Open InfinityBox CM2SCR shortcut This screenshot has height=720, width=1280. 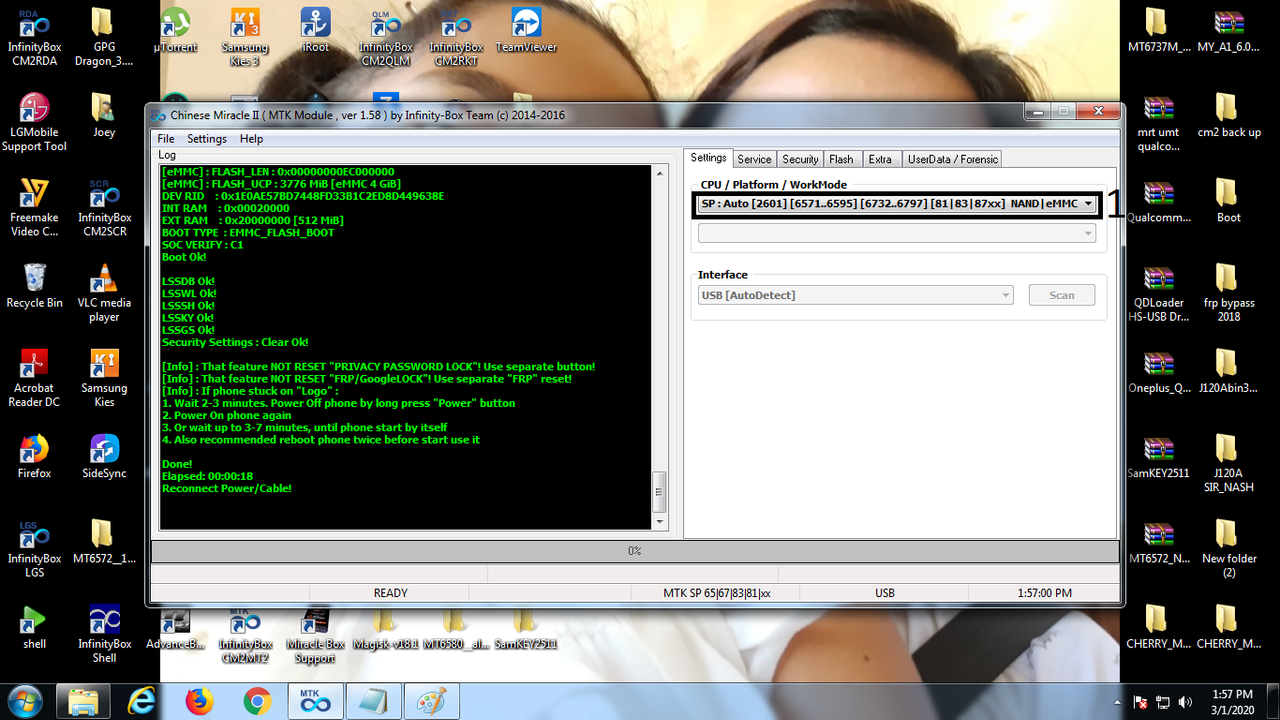pyautogui.click(x=104, y=207)
